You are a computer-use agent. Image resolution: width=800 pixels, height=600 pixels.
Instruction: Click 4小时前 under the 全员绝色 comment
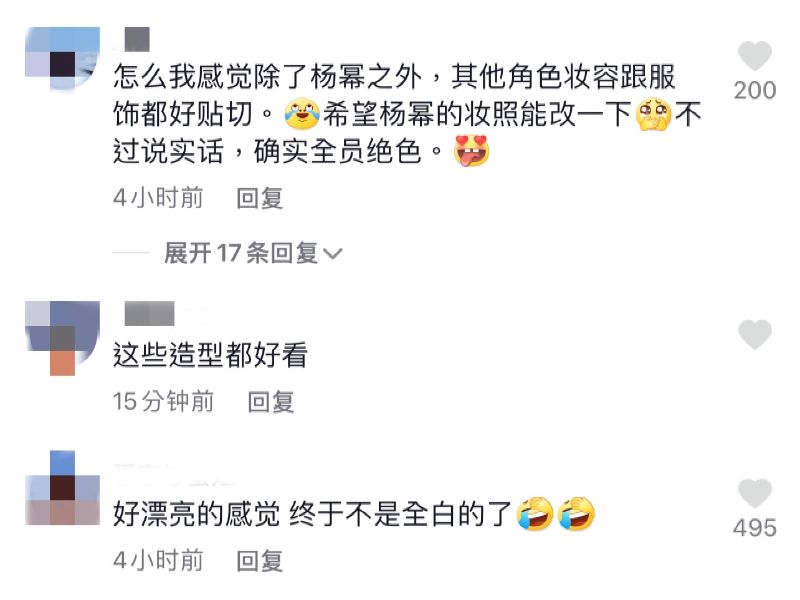pyautogui.click(x=158, y=198)
